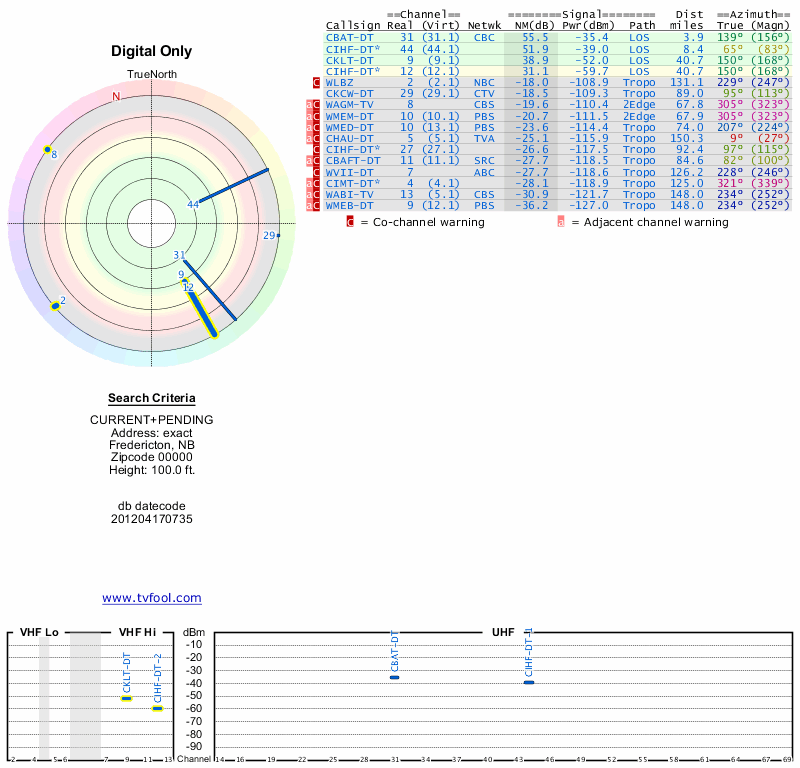Click the co-channel warning icon beside WLBZ
This screenshot has height=768, width=800.
coord(317,82)
